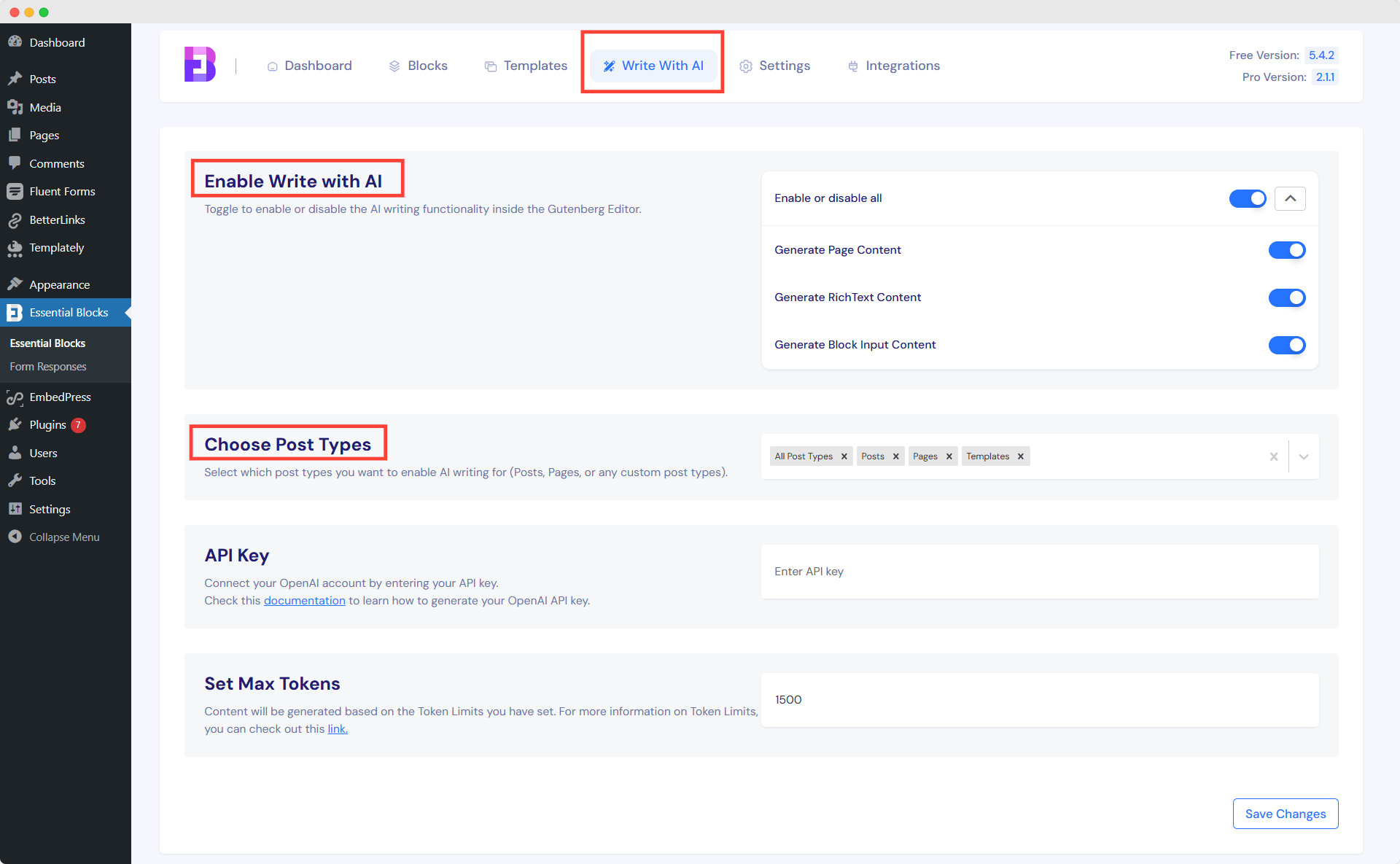
Task: Collapse the Enable Write with AI options panel
Action: (x=1289, y=198)
